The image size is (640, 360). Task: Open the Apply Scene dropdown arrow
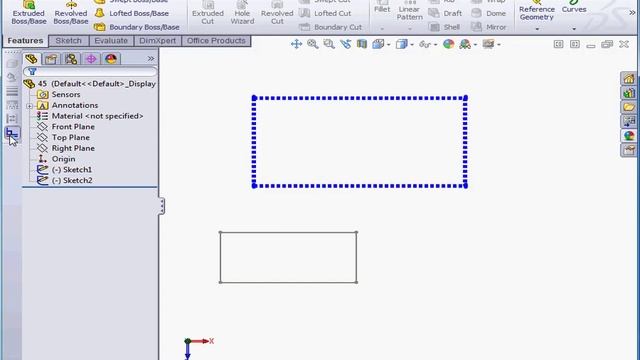475,44
